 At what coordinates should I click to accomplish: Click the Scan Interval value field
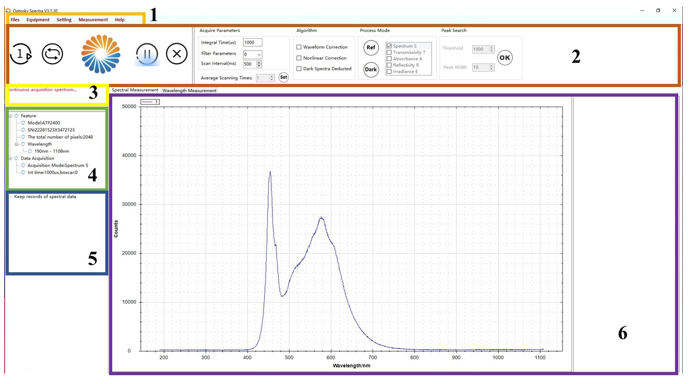pyautogui.click(x=250, y=64)
